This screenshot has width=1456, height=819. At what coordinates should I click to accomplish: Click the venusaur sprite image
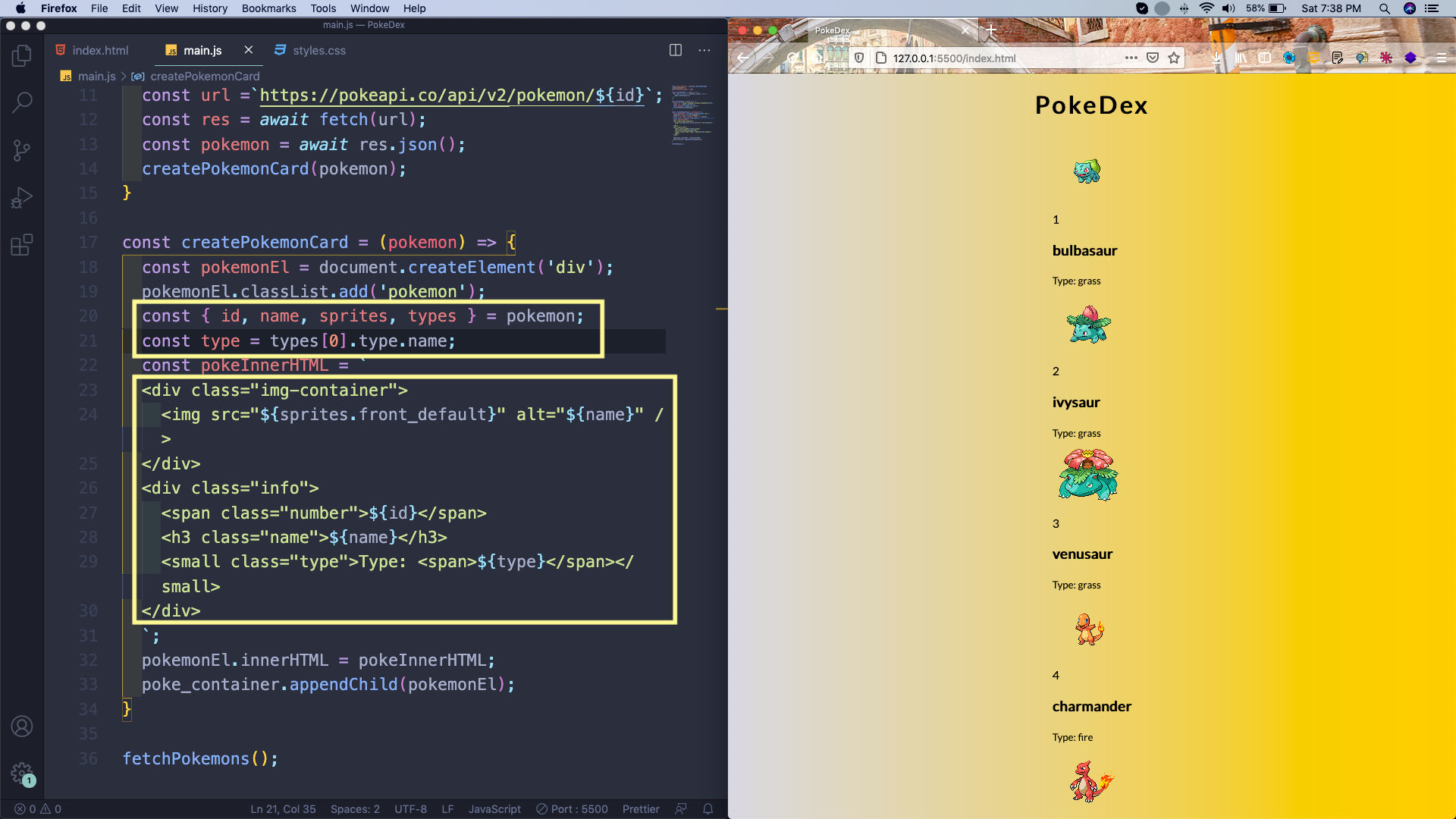(x=1089, y=475)
